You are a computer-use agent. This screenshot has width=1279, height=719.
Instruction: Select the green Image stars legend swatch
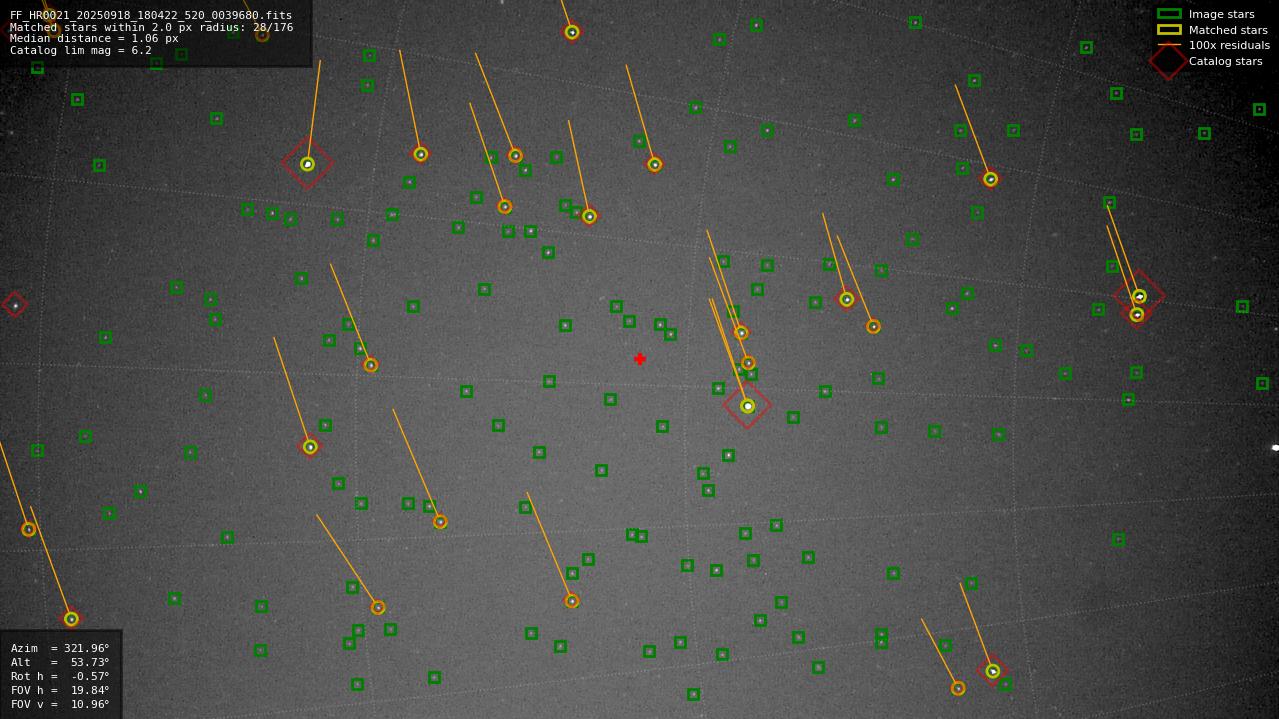coord(1169,14)
